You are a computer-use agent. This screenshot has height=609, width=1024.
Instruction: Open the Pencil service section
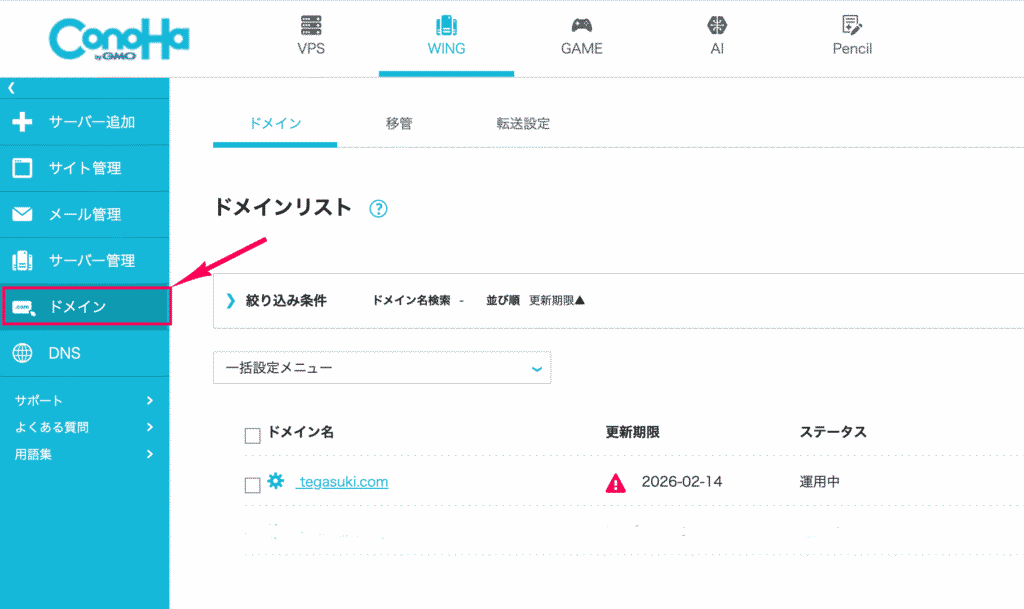pyautogui.click(x=852, y=36)
